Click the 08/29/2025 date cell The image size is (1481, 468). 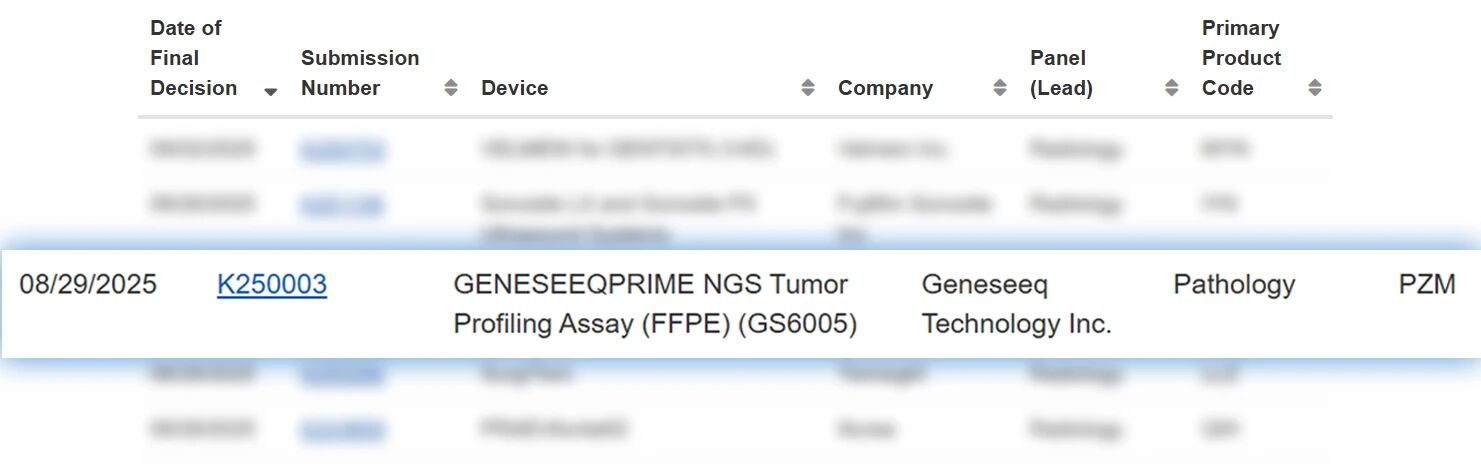(88, 285)
